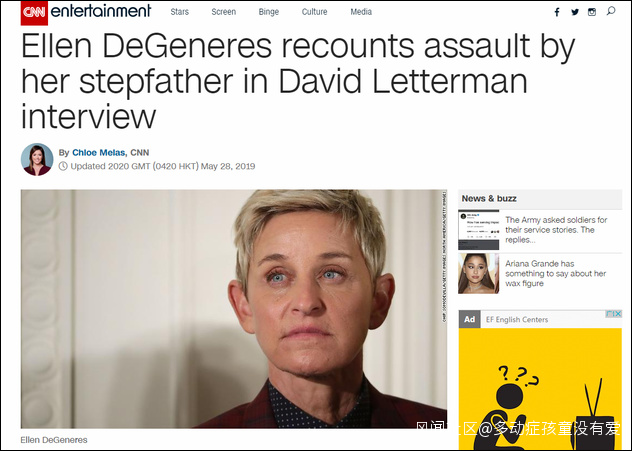Viewport: 632px width, 451px height.
Task: Open the Stars section
Action: (179, 12)
